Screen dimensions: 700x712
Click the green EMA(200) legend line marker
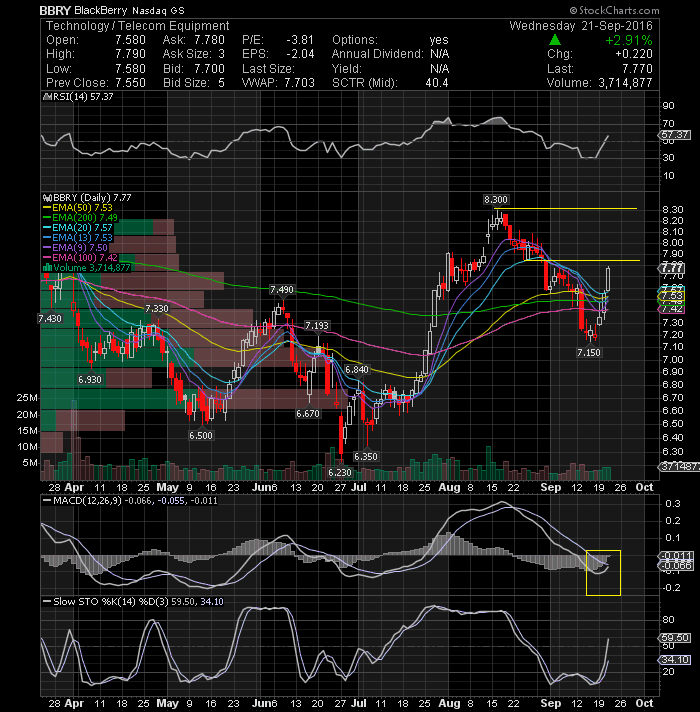[47, 218]
